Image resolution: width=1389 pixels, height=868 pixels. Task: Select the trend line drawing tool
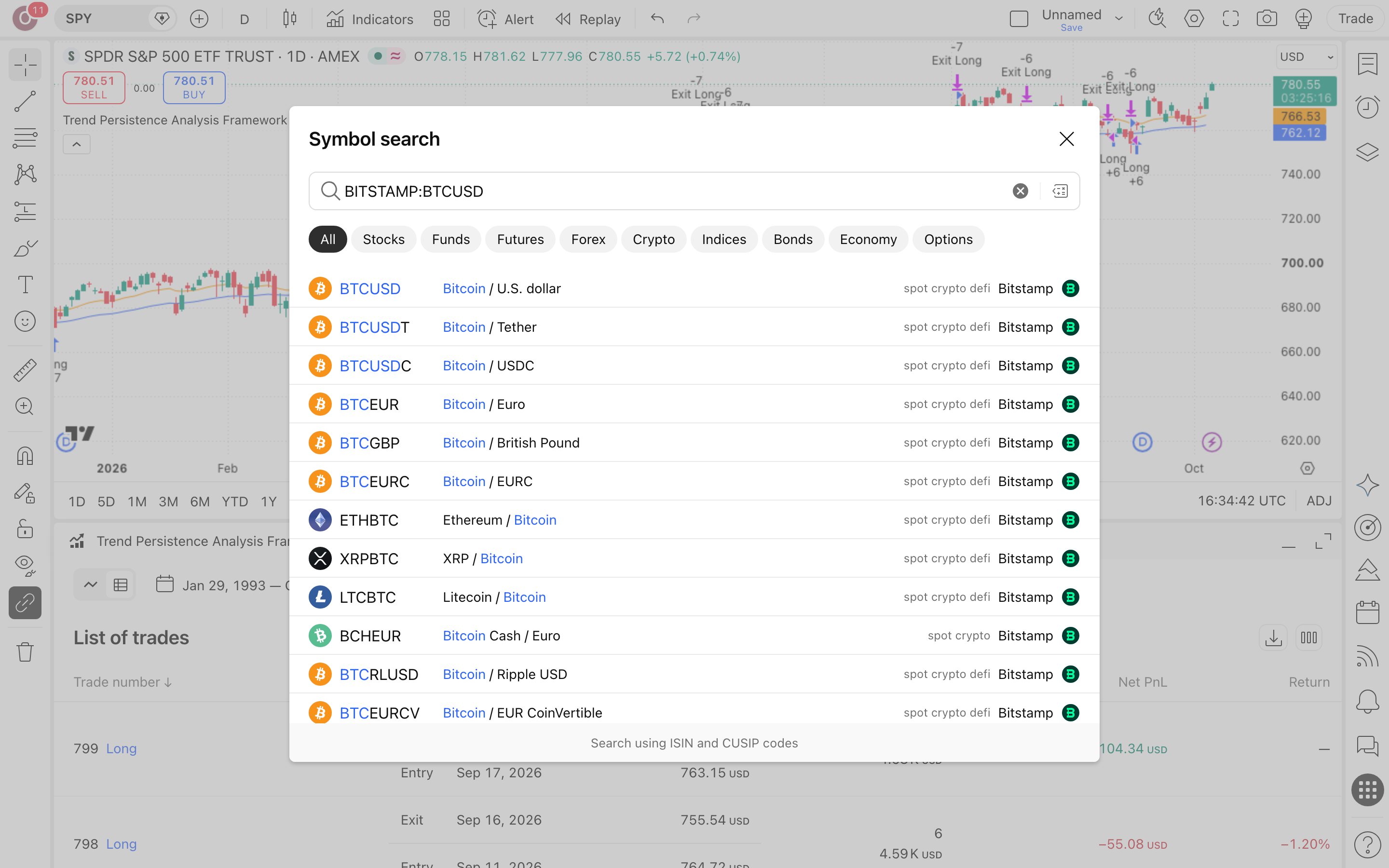pos(25,102)
